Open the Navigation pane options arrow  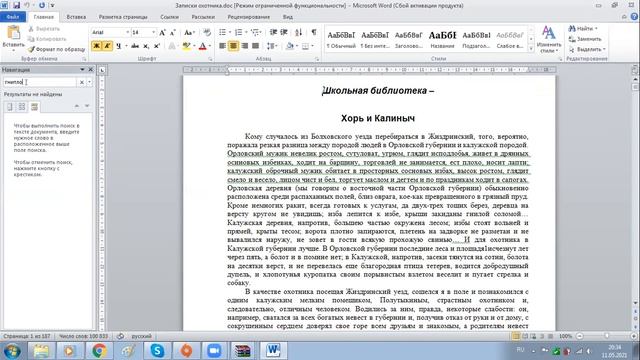coord(82,70)
